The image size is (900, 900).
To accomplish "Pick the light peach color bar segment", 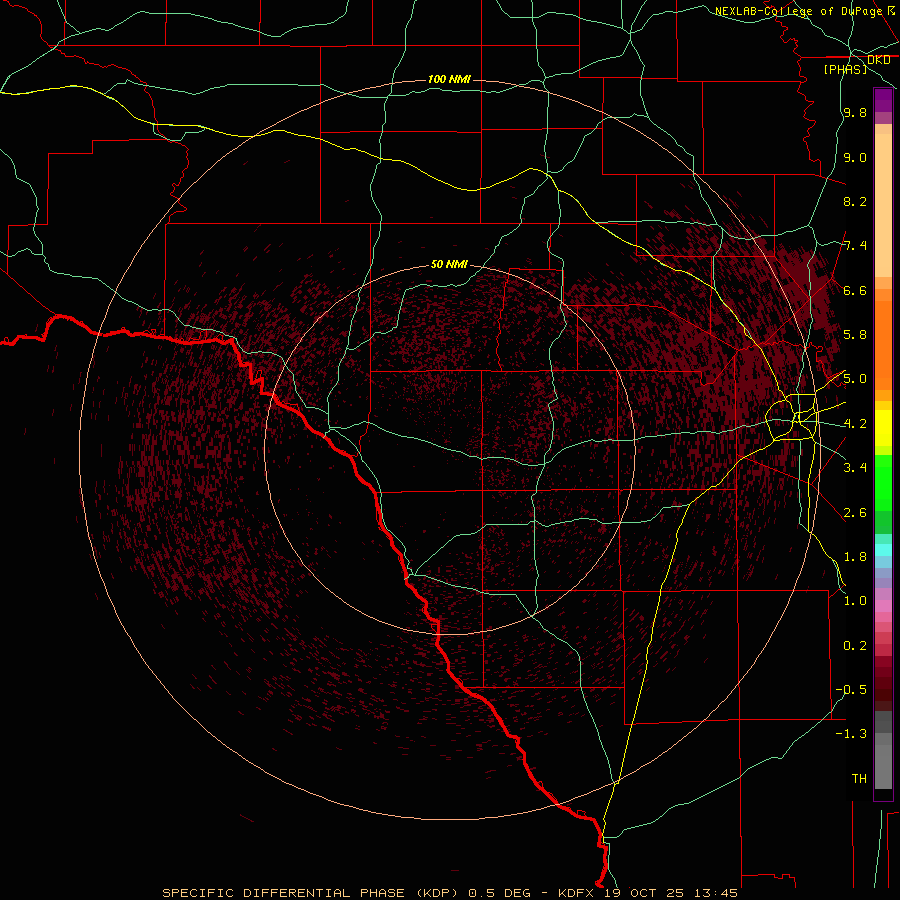I will click(883, 205).
